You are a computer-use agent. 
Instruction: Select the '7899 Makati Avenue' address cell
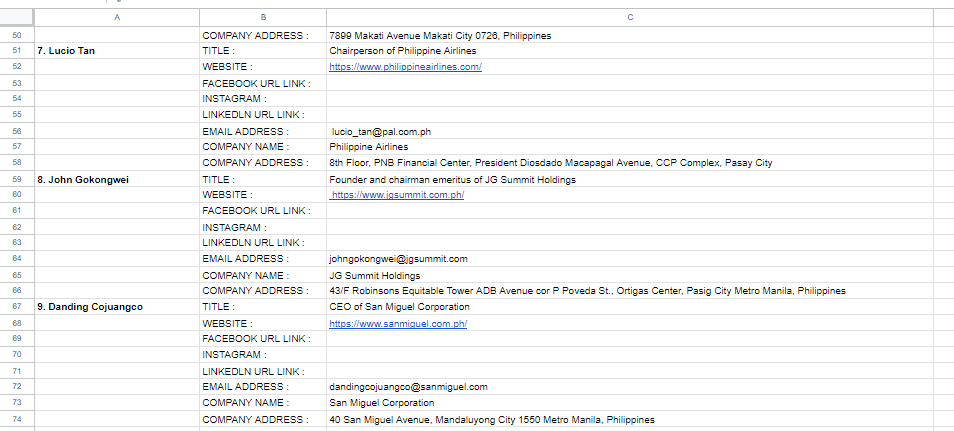click(x=630, y=35)
